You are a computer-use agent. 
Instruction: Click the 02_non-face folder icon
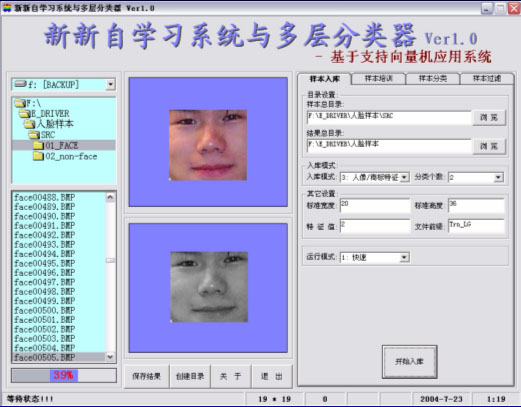click(39, 156)
